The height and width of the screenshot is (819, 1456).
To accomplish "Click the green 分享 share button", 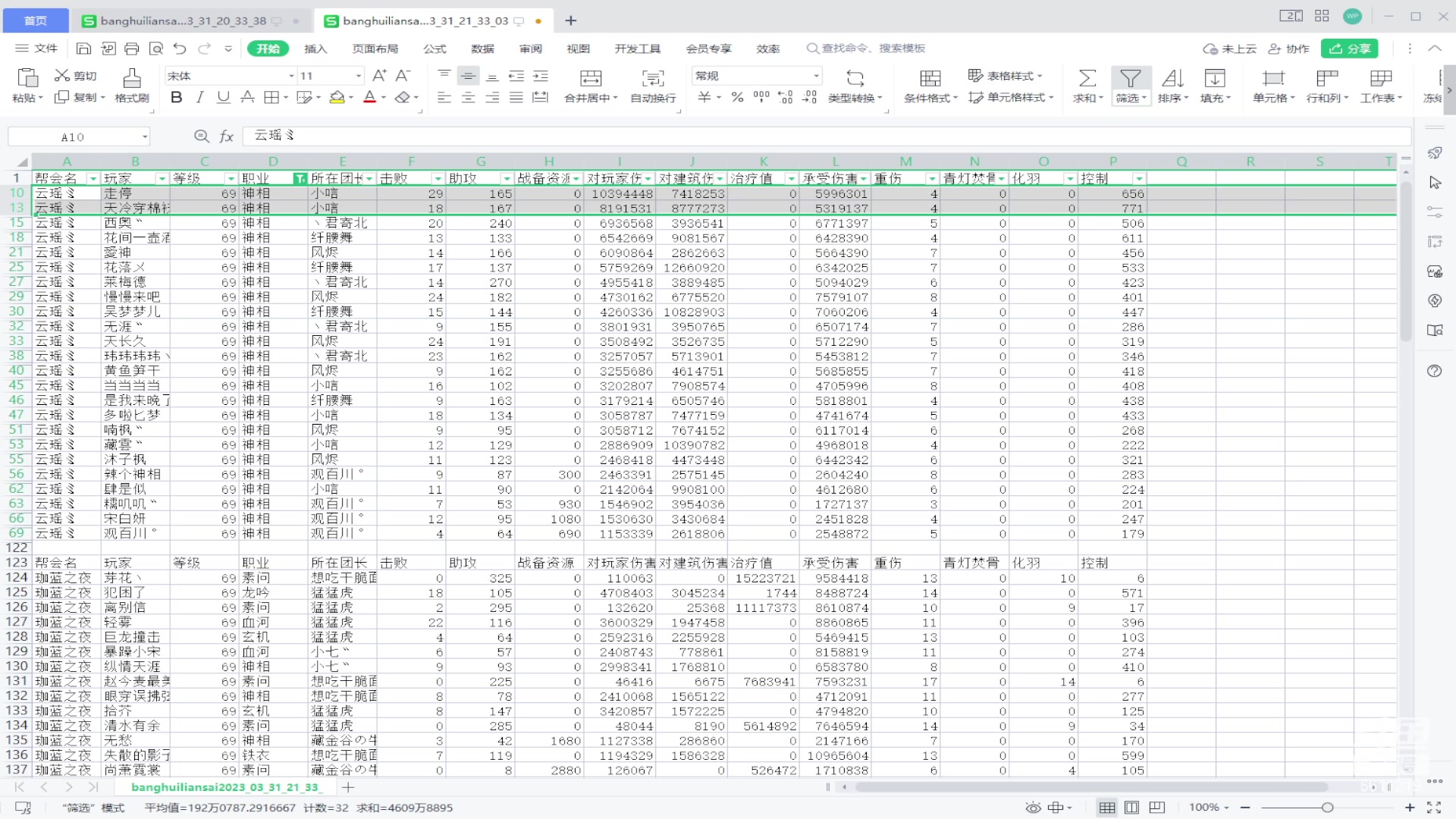I will pyautogui.click(x=1350, y=49).
